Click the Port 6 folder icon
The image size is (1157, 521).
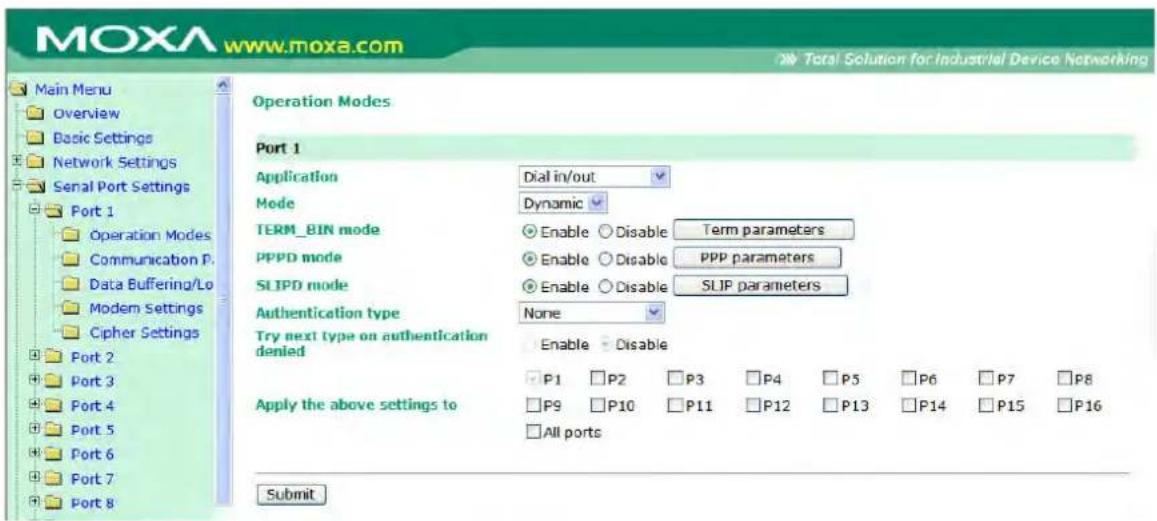pyautogui.click(x=55, y=454)
